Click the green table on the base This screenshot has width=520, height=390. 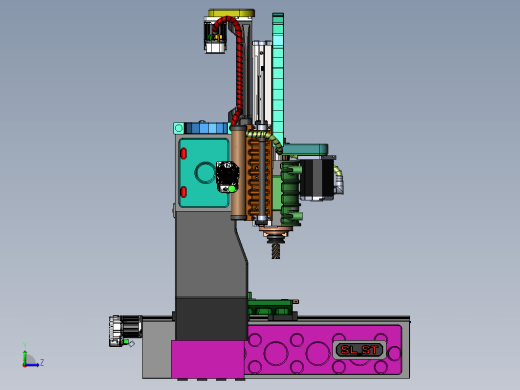pyautogui.click(x=271, y=307)
